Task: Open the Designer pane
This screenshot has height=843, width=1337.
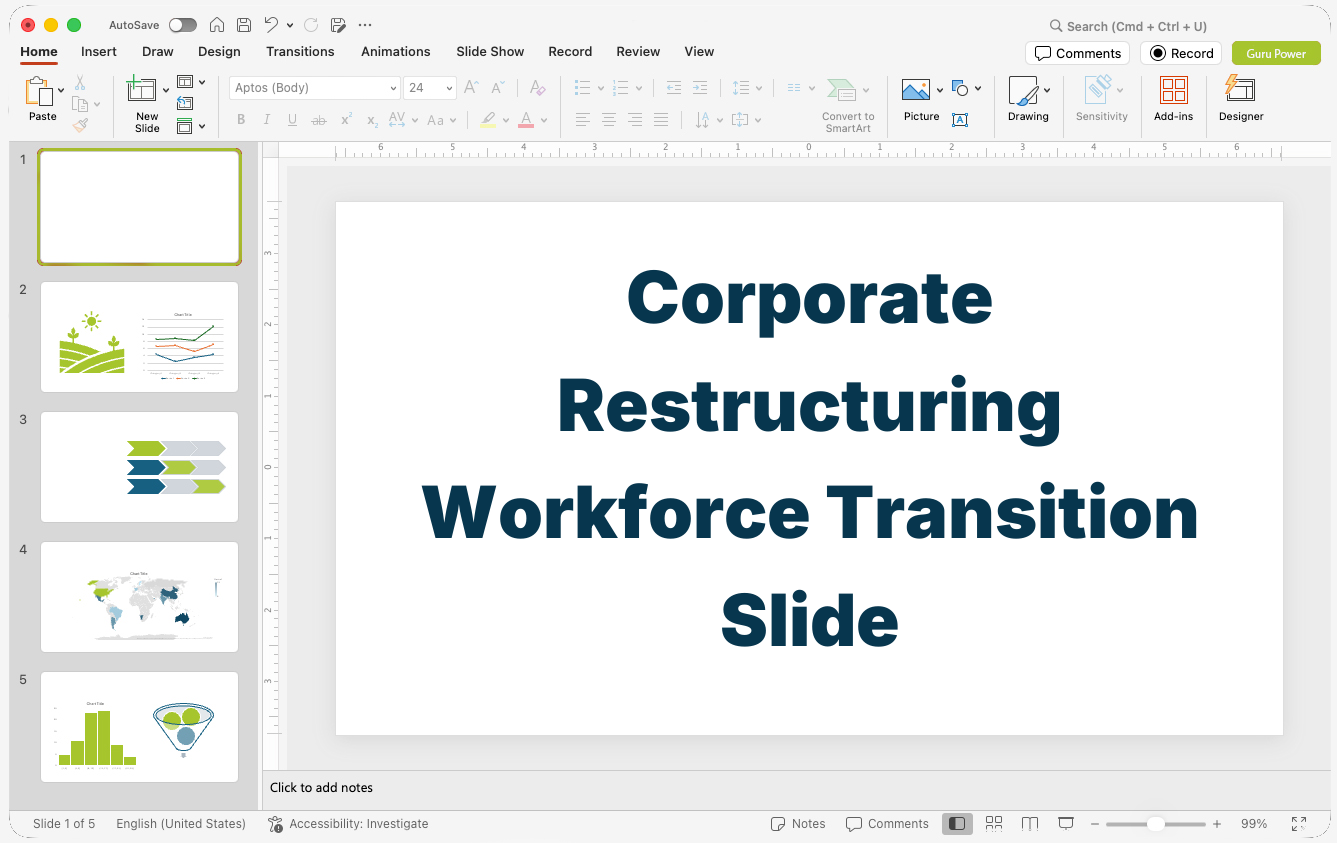Action: coord(1241,99)
